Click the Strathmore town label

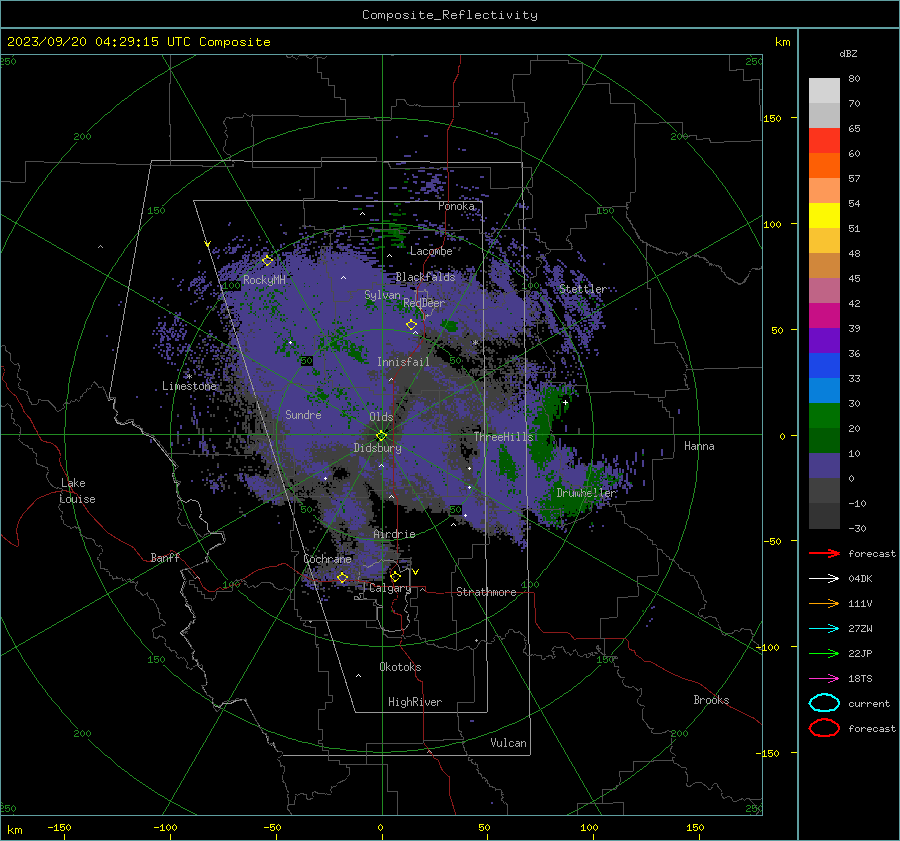pos(486,592)
